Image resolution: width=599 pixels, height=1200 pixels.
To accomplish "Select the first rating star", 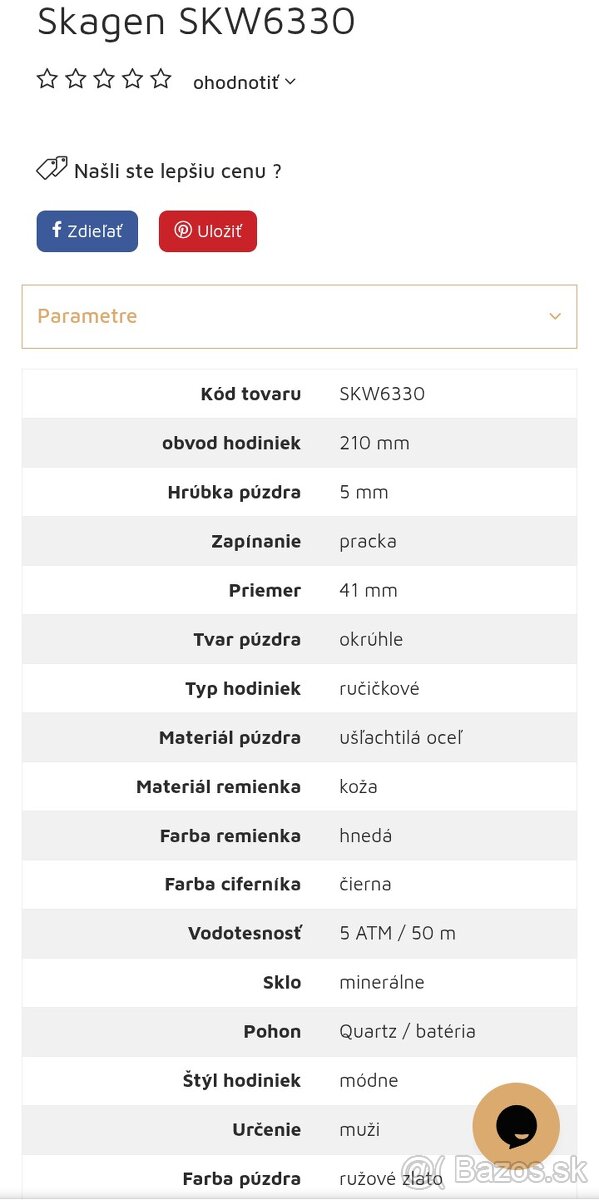I will 46,77.
